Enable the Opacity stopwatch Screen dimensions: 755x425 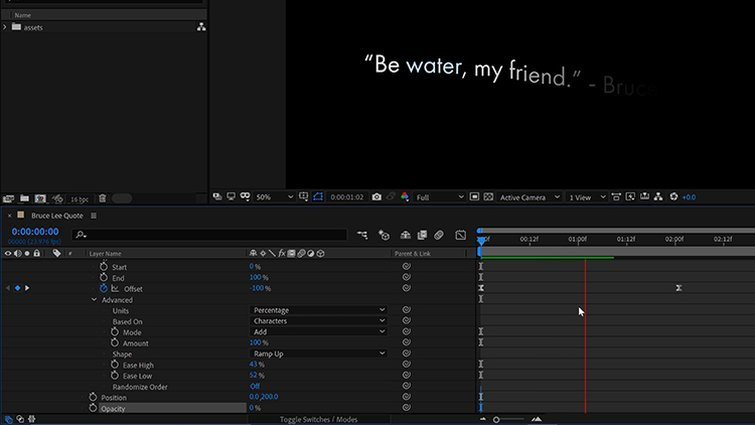[x=93, y=408]
